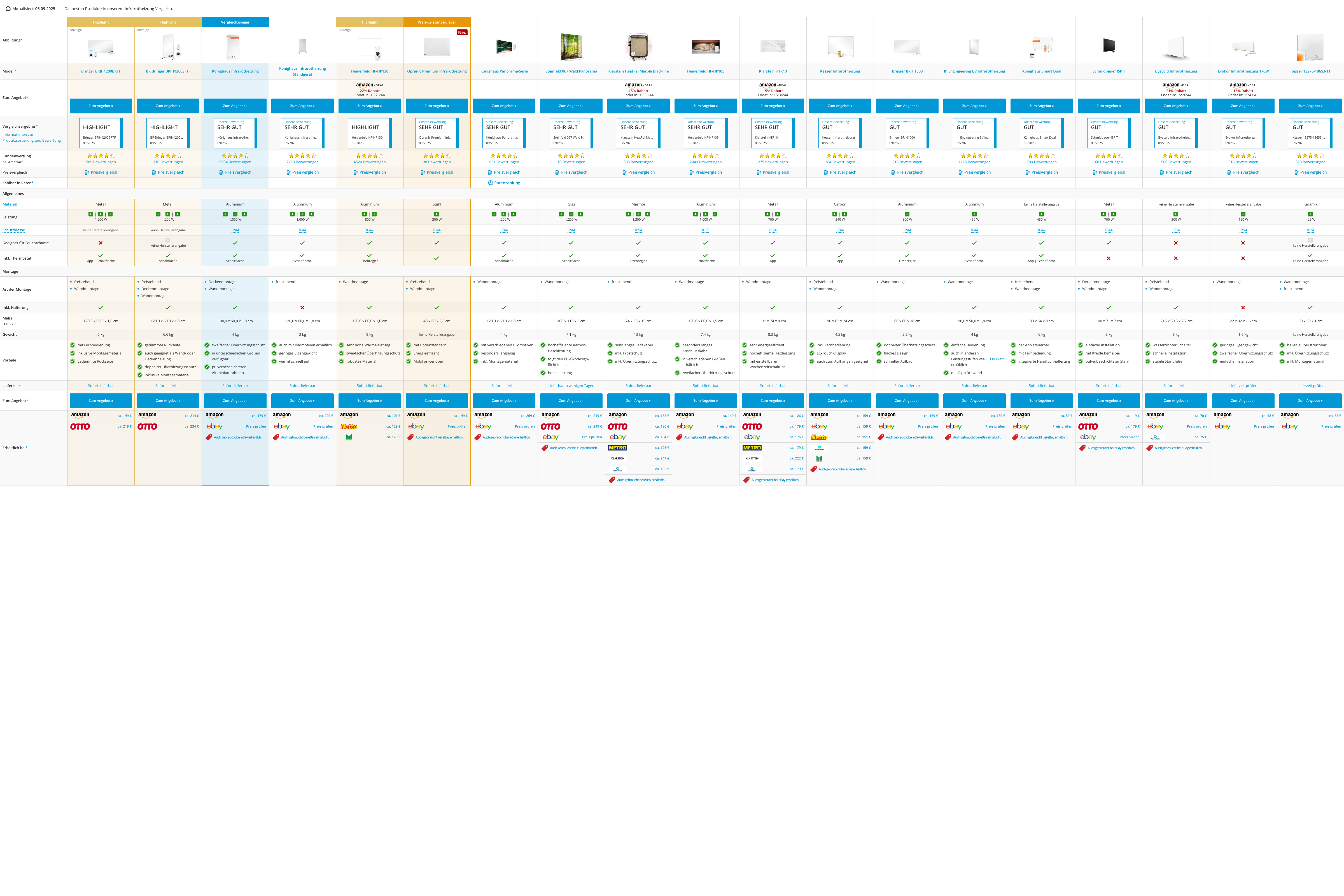
Task: Click the Vergleichssieger header label
Action: pyautogui.click(x=235, y=22)
